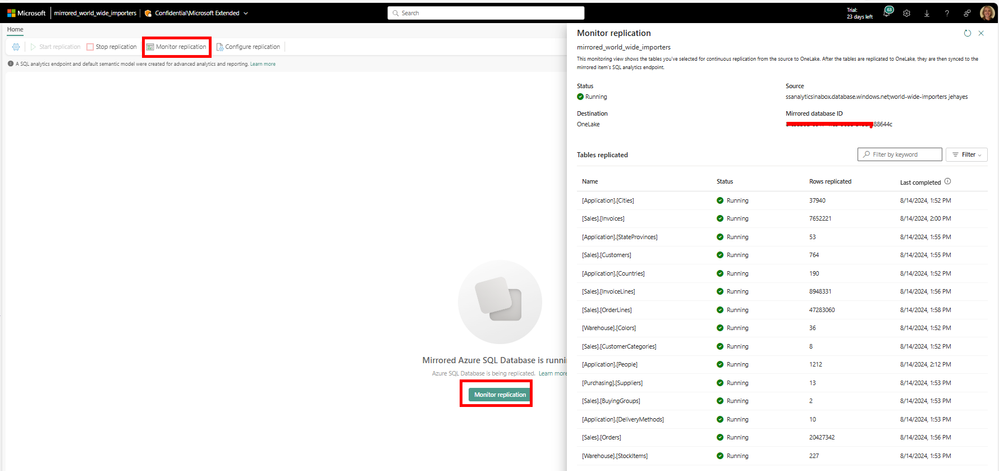The height and width of the screenshot is (471, 999).
Task: Select the [Application].[Countries] table name
Action: point(614,273)
